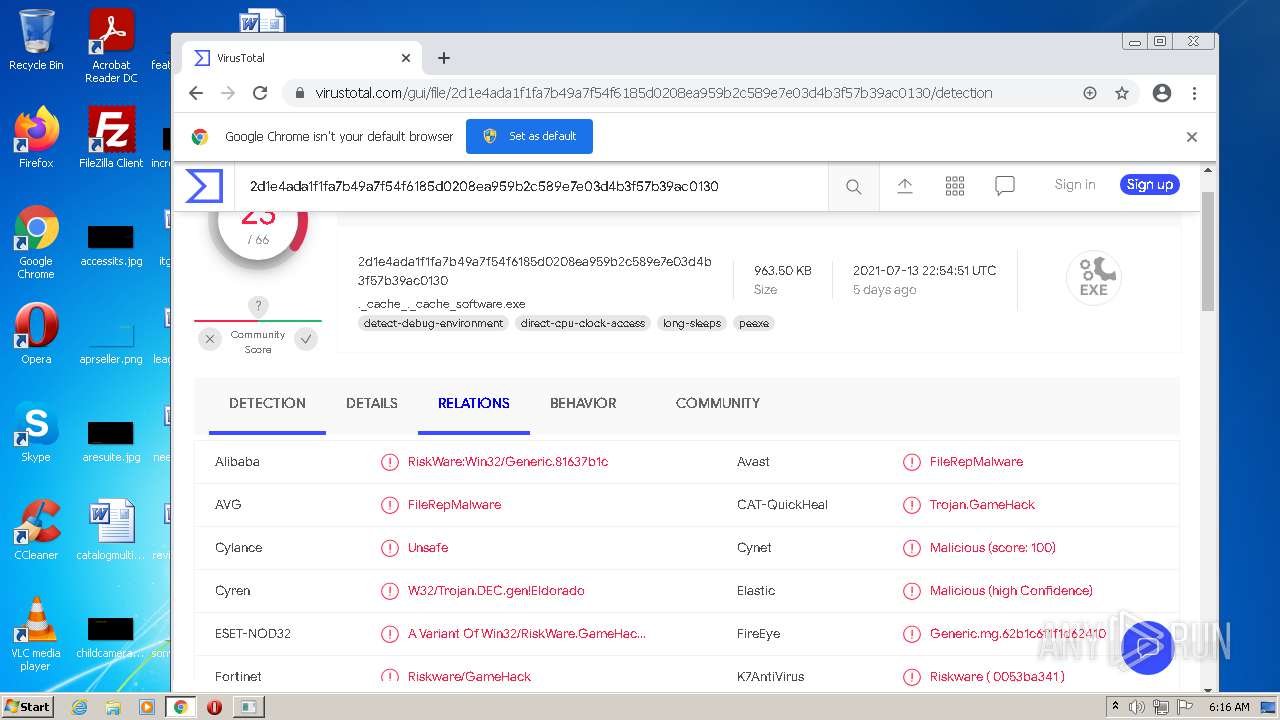Click the page vertical scrollbar
Viewport: 1280px width, 720px height.
coord(1208,252)
